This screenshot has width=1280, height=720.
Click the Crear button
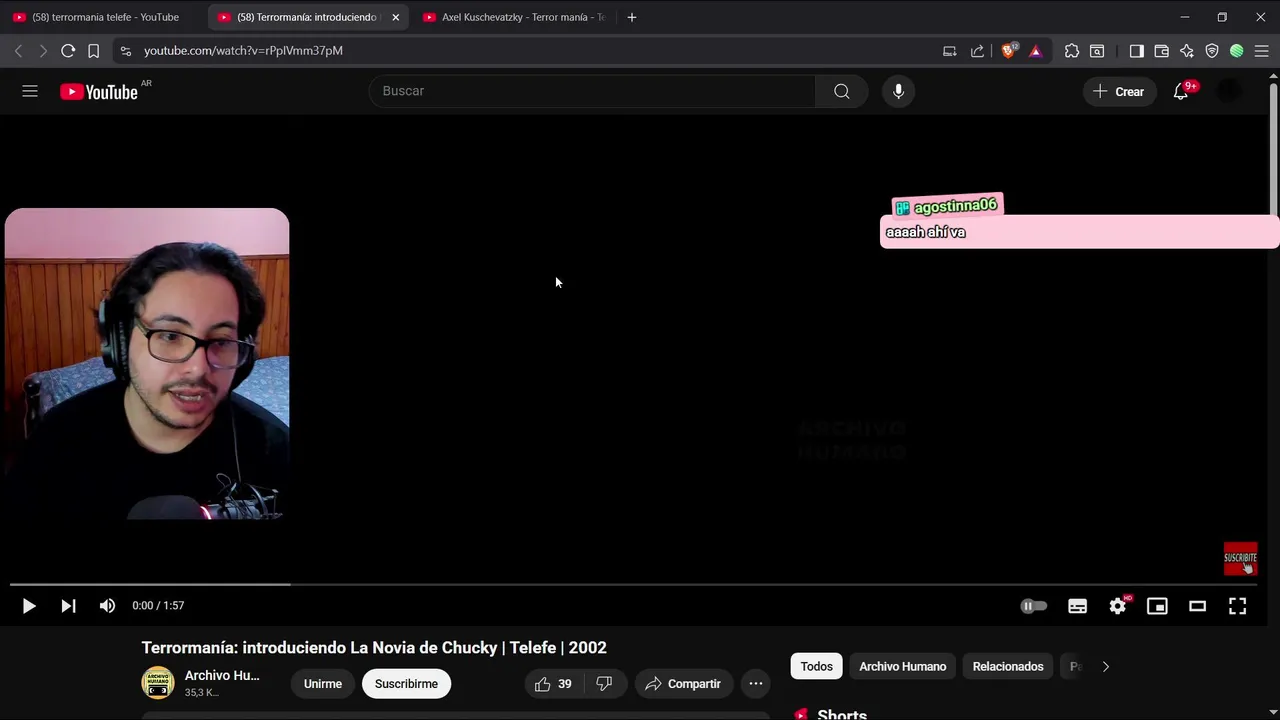coord(1119,91)
